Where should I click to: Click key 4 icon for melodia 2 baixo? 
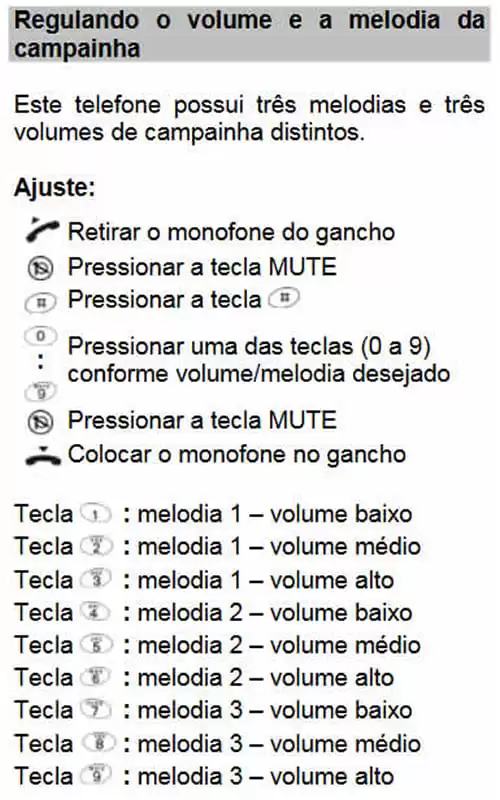[95, 612]
